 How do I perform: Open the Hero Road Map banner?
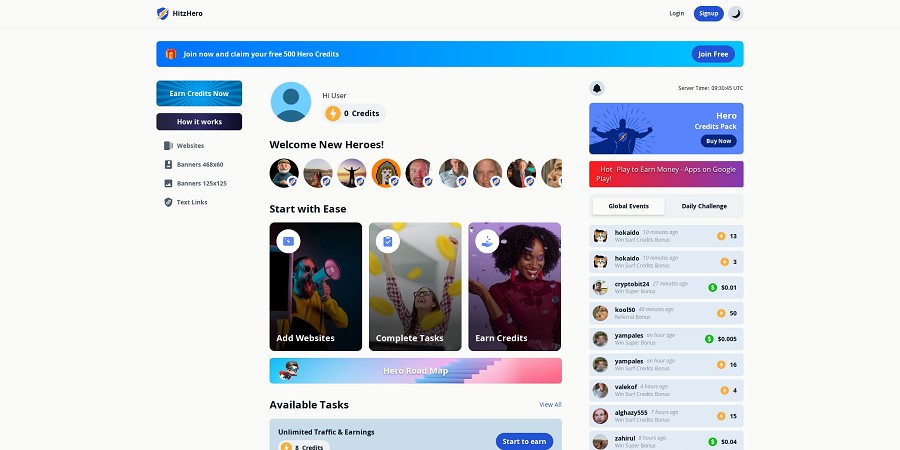(x=415, y=371)
